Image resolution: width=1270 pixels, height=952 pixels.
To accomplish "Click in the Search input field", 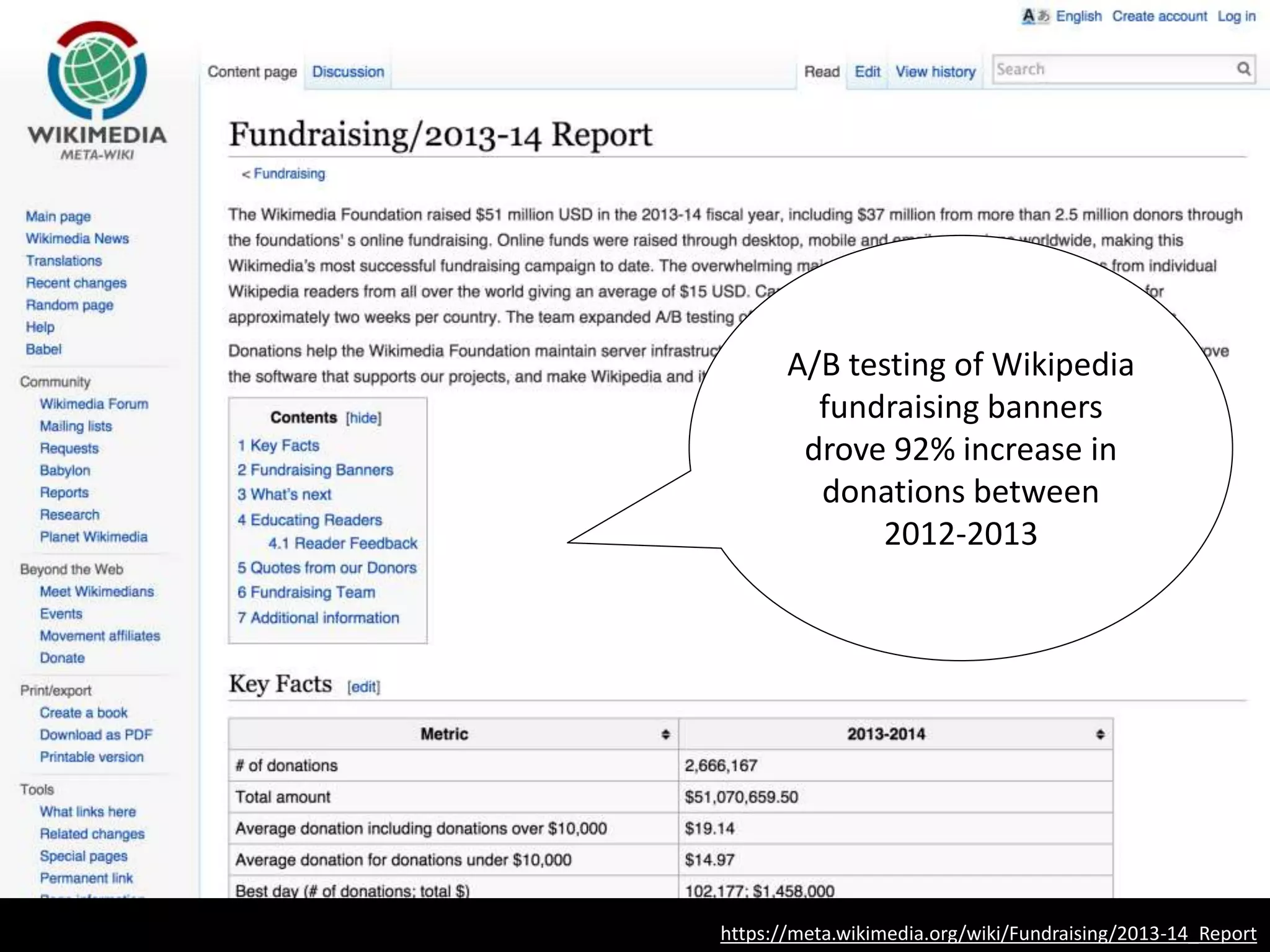I will (x=1110, y=69).
